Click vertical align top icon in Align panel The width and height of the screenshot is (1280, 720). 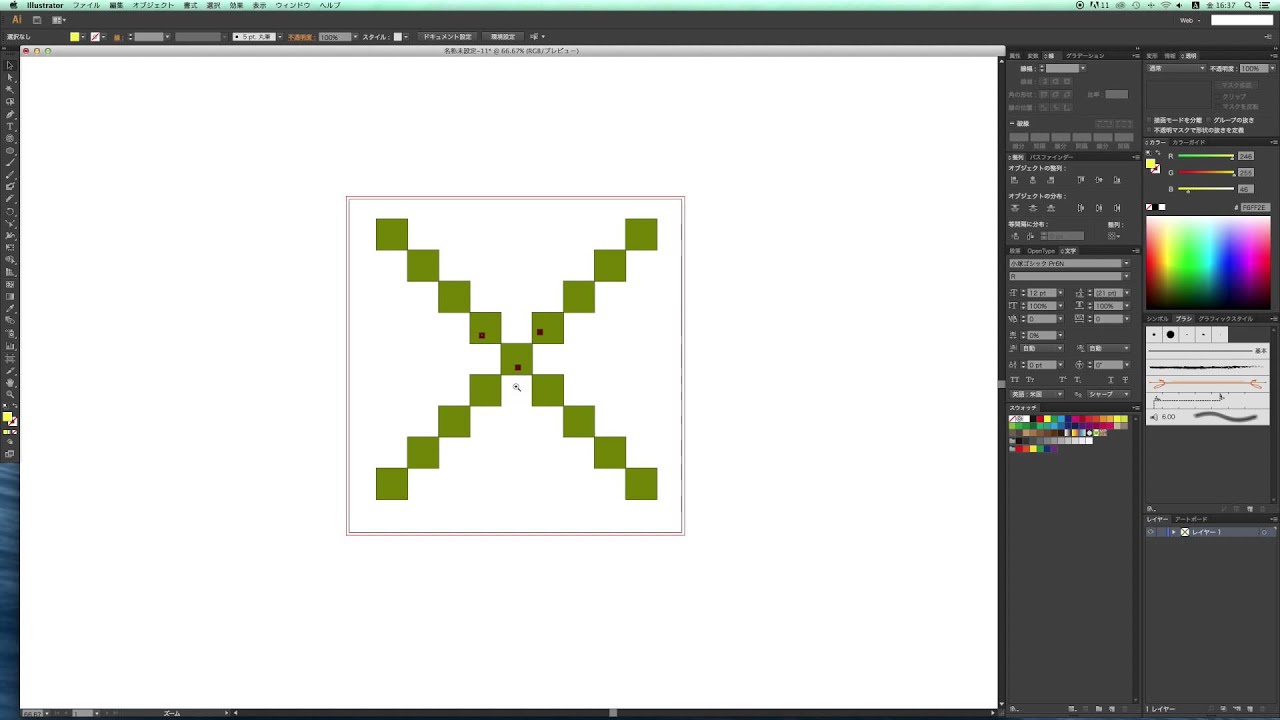click(1081, 180)
